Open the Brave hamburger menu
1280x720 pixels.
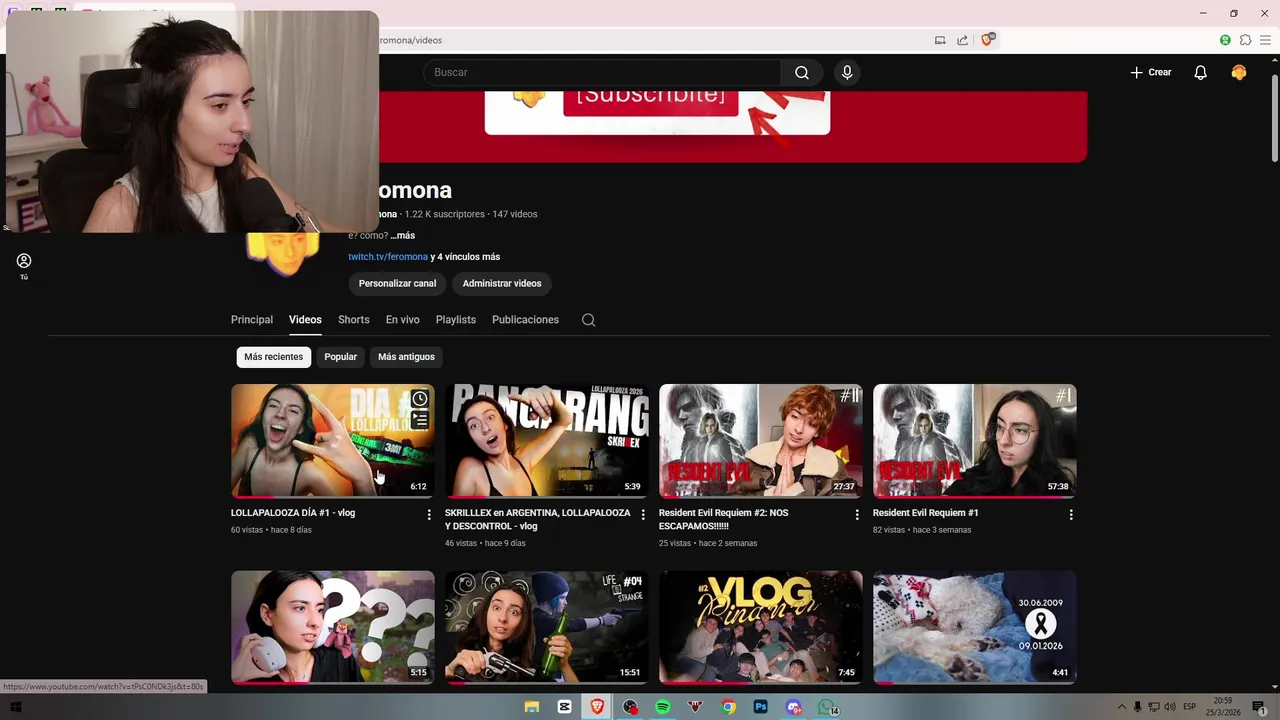[1266, 40]
